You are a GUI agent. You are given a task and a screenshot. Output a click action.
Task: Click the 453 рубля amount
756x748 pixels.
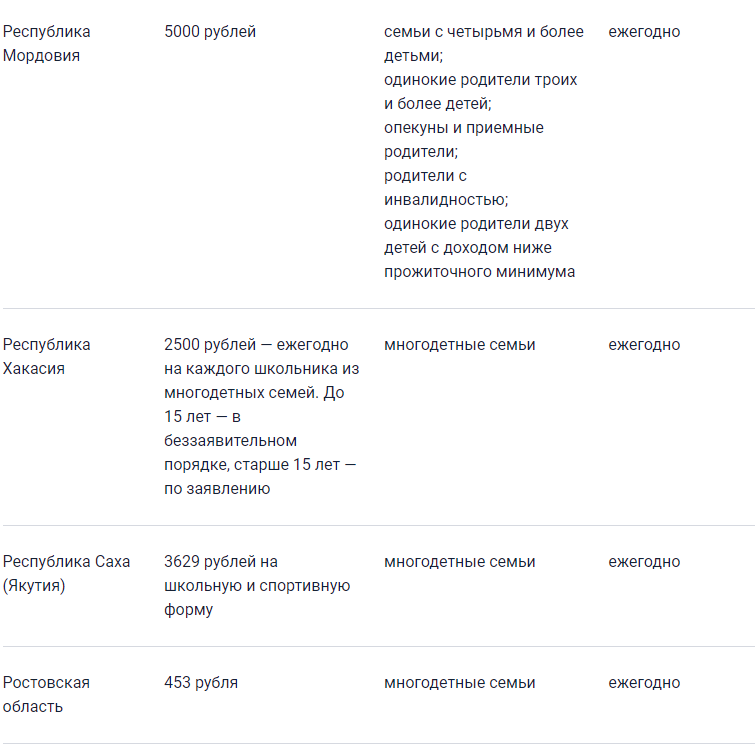coord(201,683)
